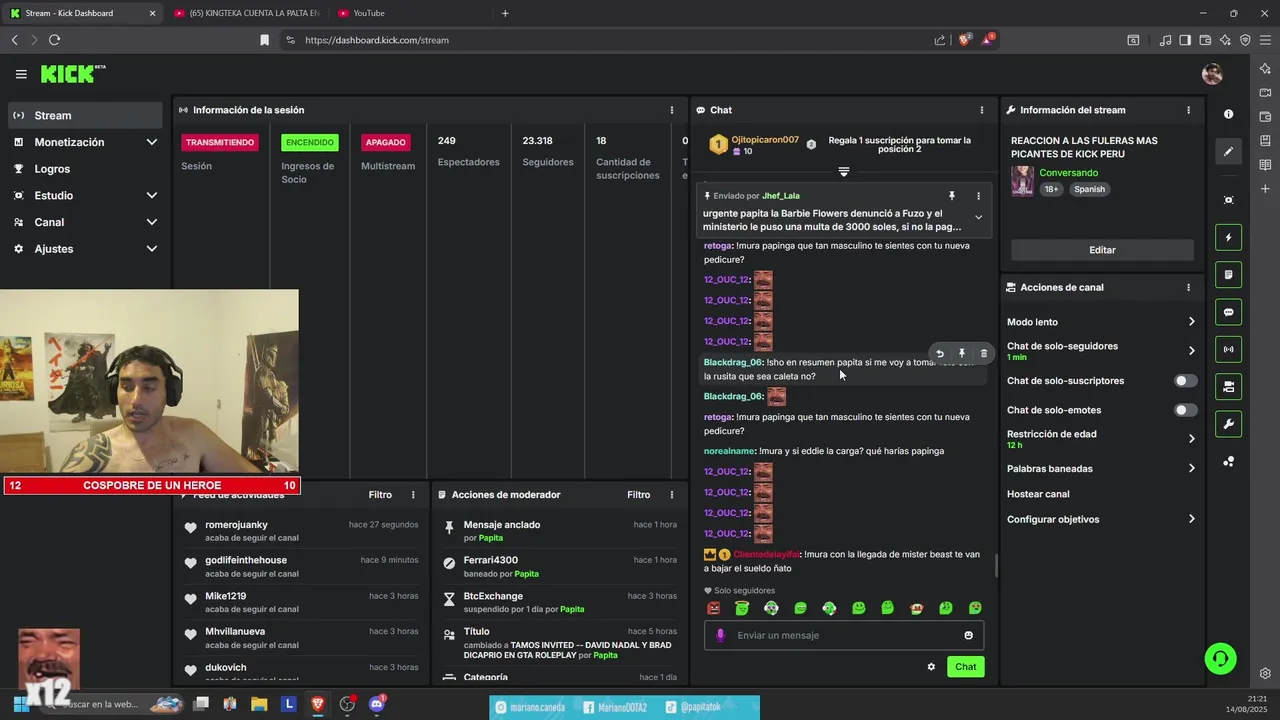
Task: Open Brave browser from taskbar
Action: tap(318, 704)
